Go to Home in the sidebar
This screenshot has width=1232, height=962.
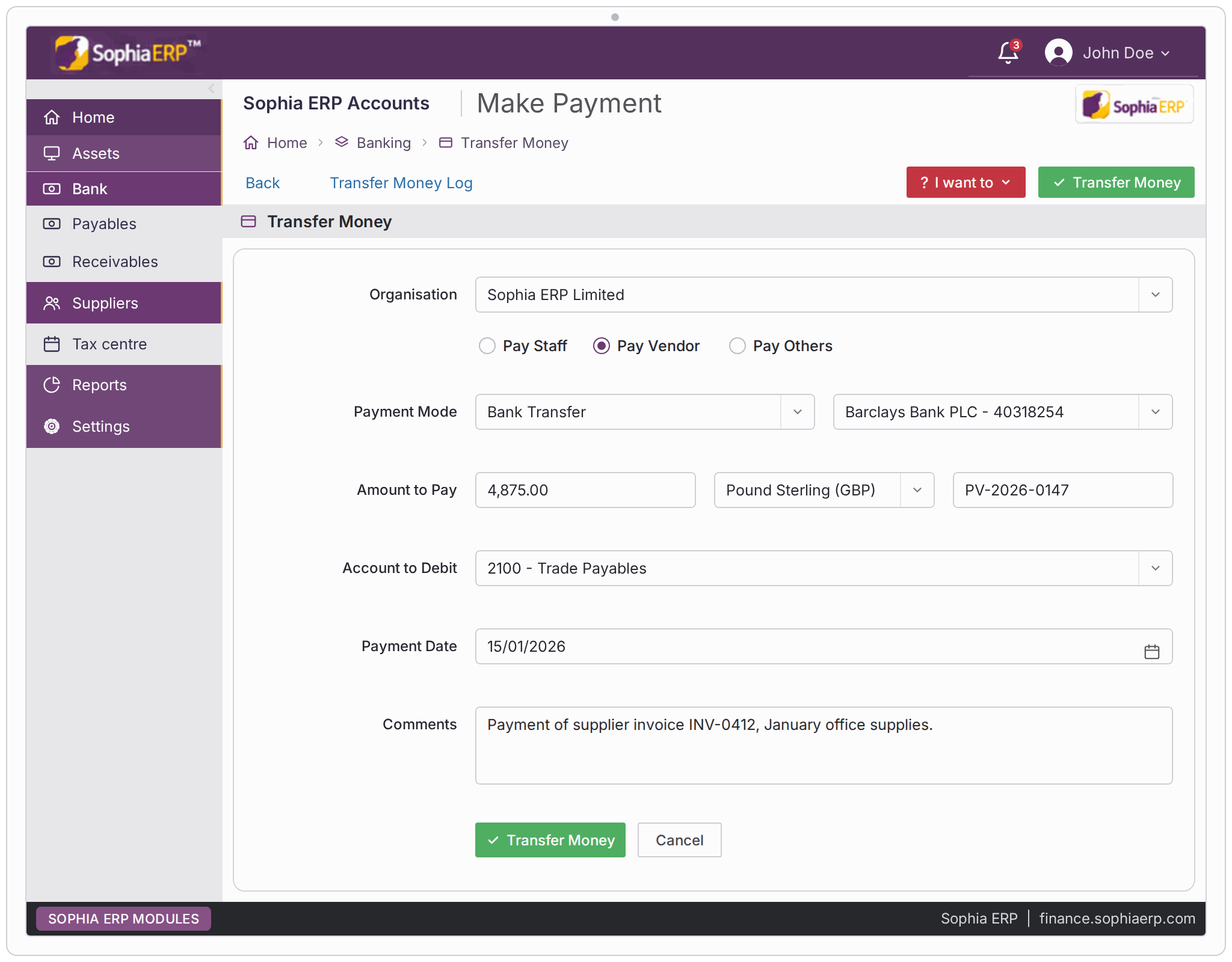tap(124, 117)
